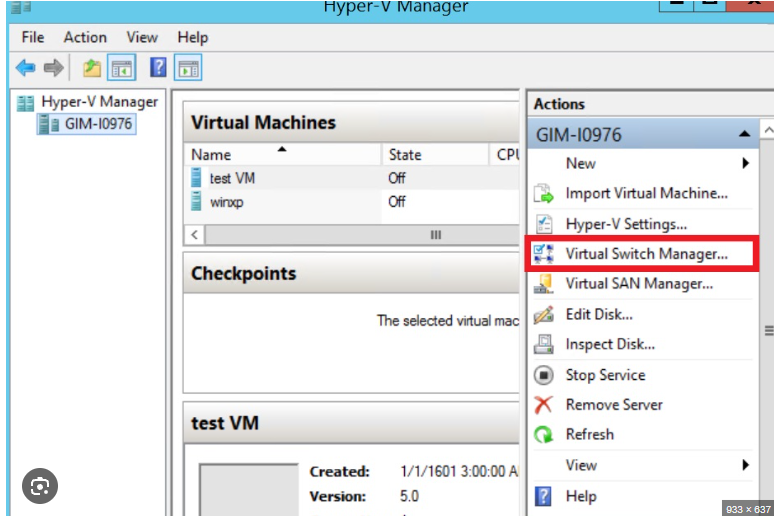Screen dimensions: 774x516
Task: Click the left scroll arrow under VM list
Action: 194,235
